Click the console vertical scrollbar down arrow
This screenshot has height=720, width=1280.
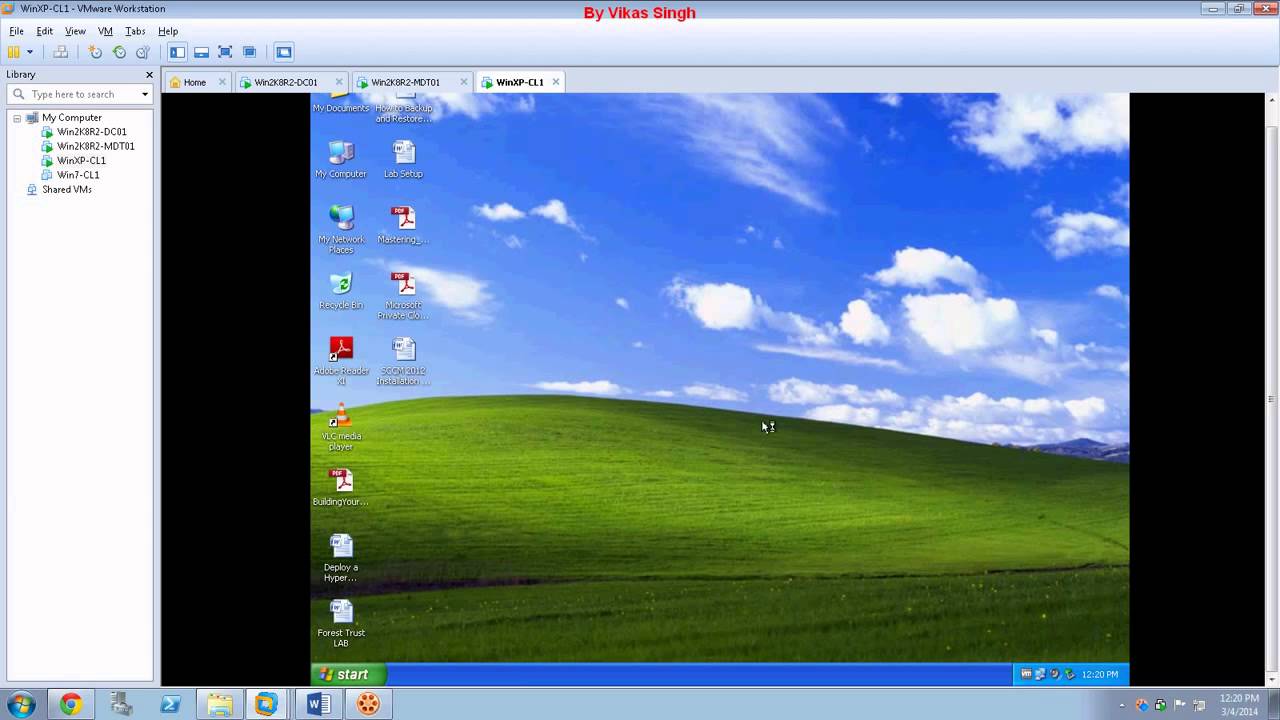(x=1271, y=679)
